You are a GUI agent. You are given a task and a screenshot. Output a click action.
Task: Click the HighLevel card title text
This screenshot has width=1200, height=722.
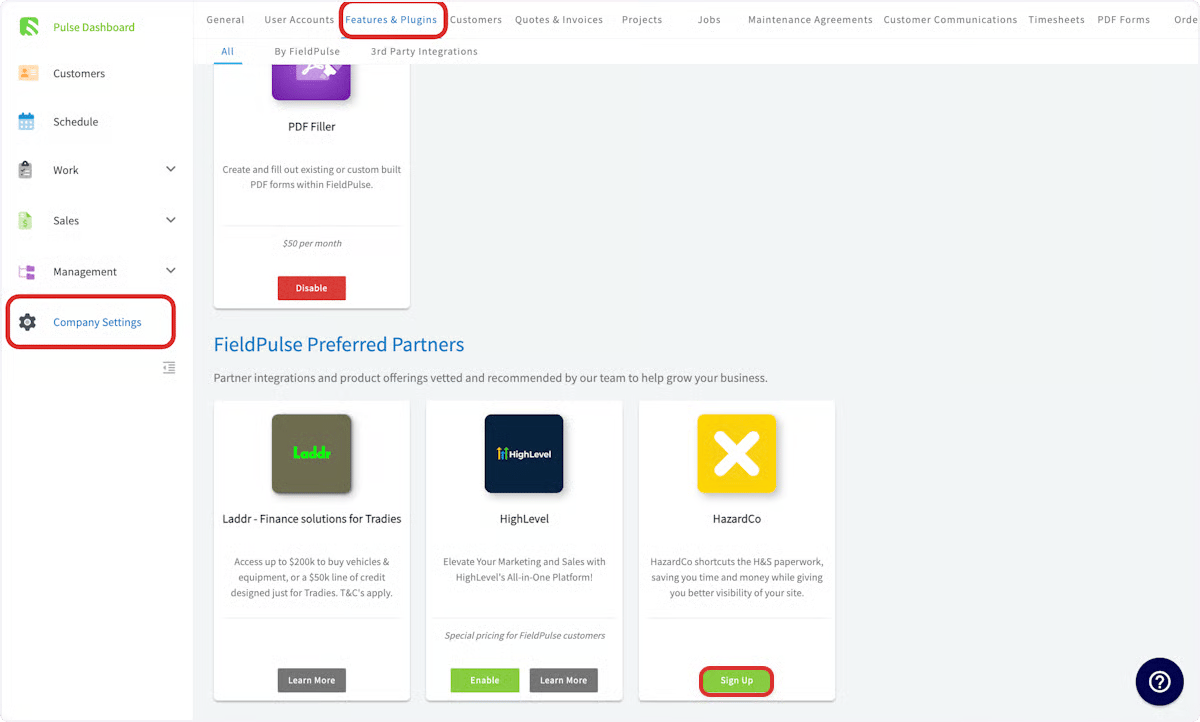[x=524, y=519]
